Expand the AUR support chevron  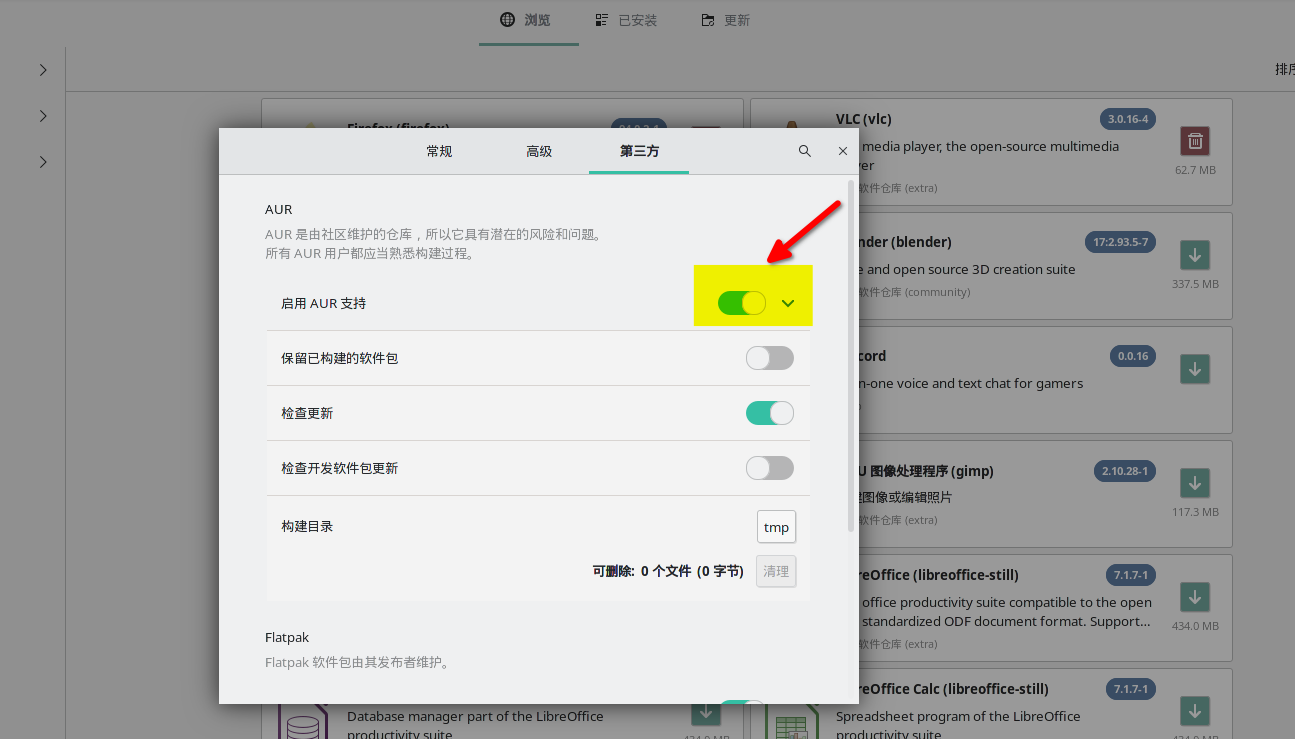click(x=788, y=303)
